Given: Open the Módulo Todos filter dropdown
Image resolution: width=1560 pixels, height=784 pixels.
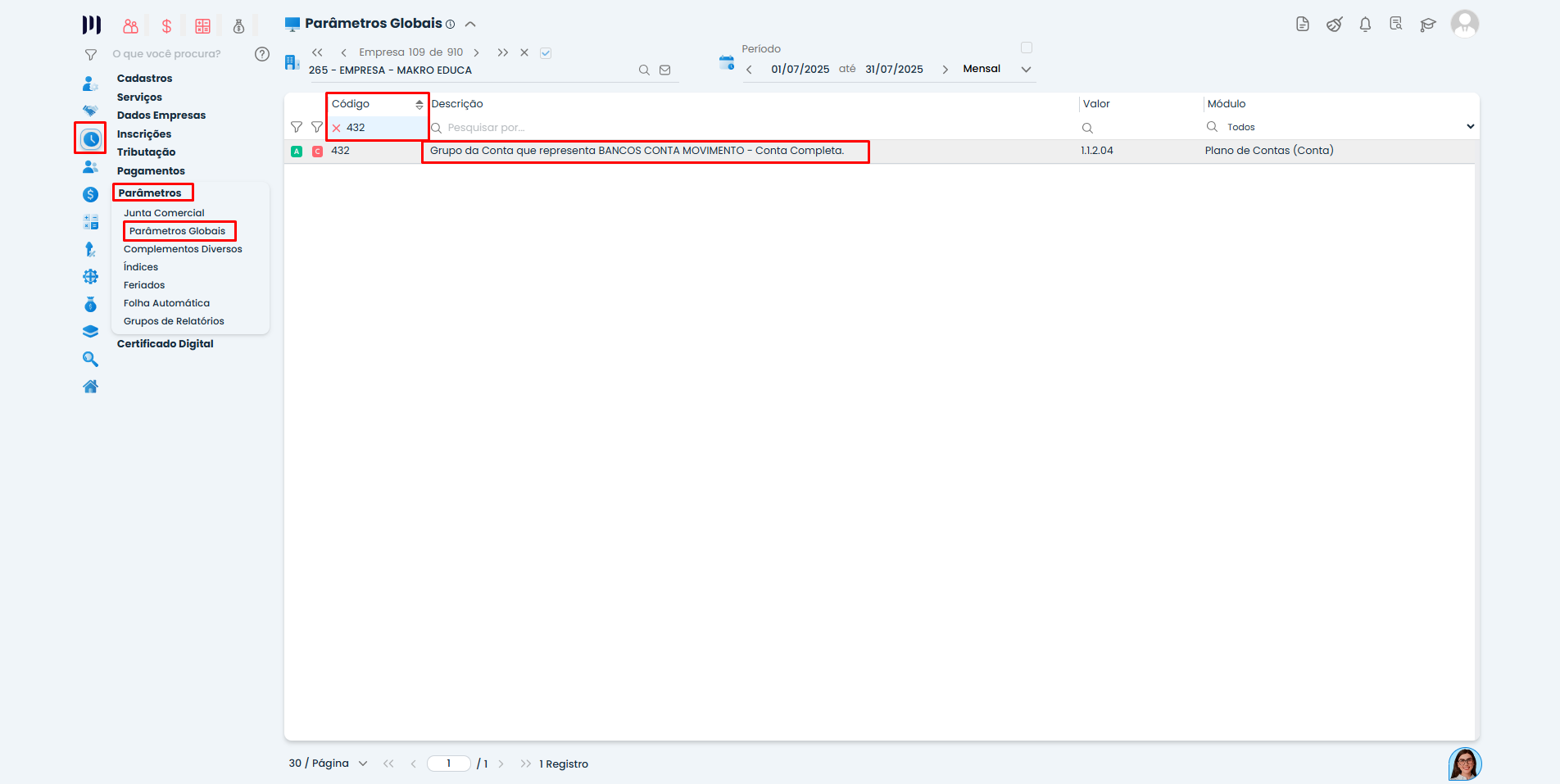Looking at the screenshot, I should [1470, 127].
